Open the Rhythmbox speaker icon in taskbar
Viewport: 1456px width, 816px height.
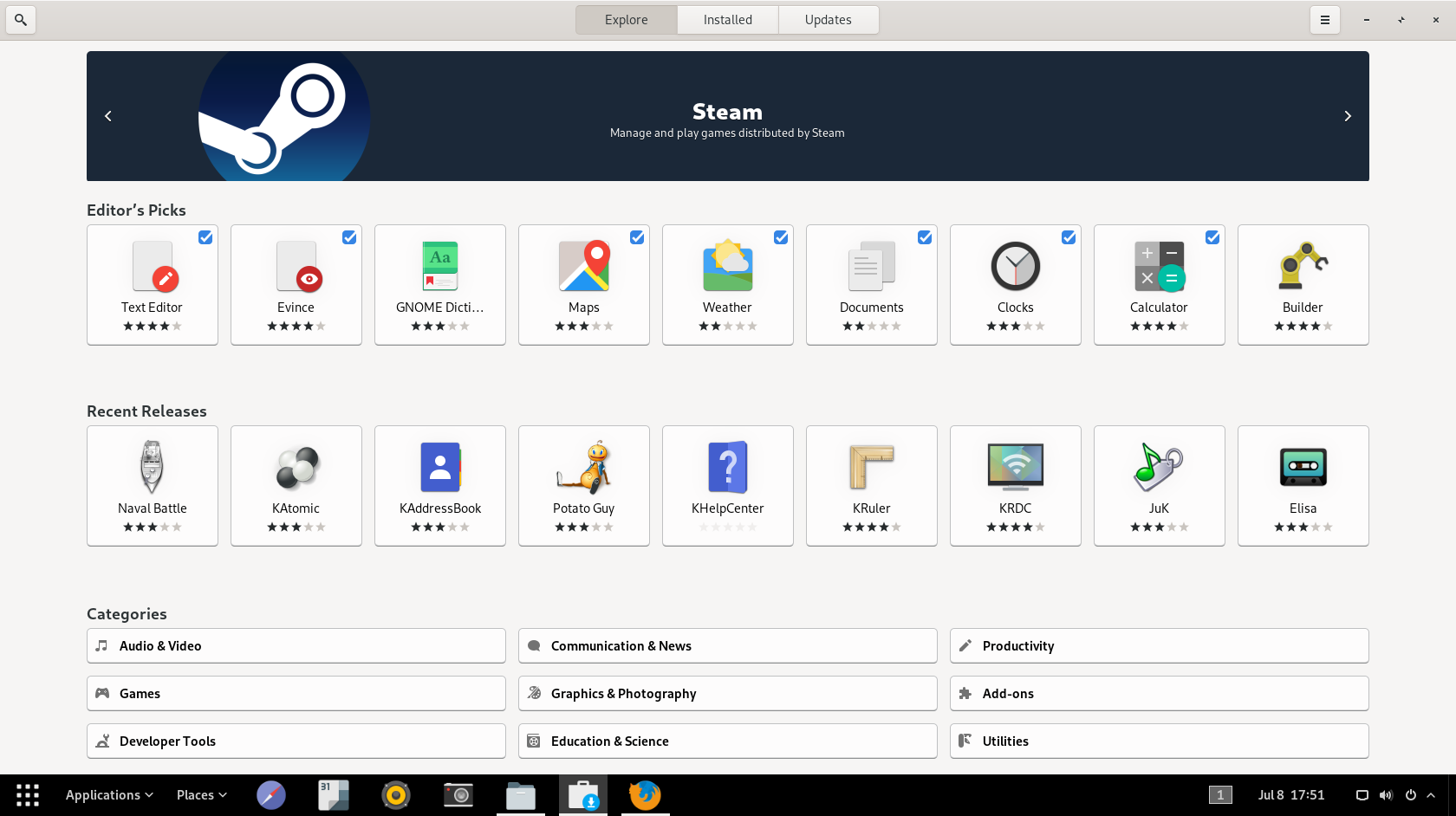396,795
